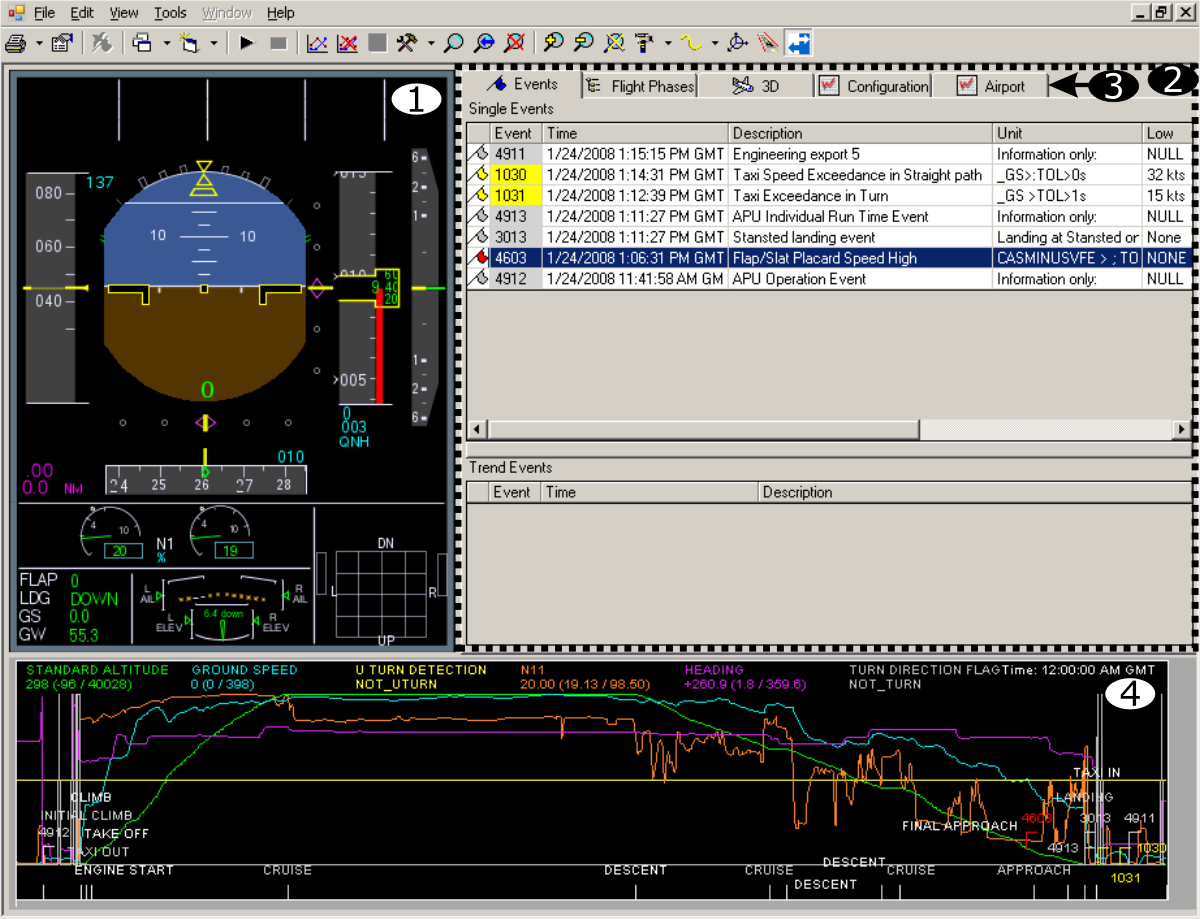1200x919 pixels.
Task: Expand the window layout dropdown arrow
Action: [x=166, y=44]
